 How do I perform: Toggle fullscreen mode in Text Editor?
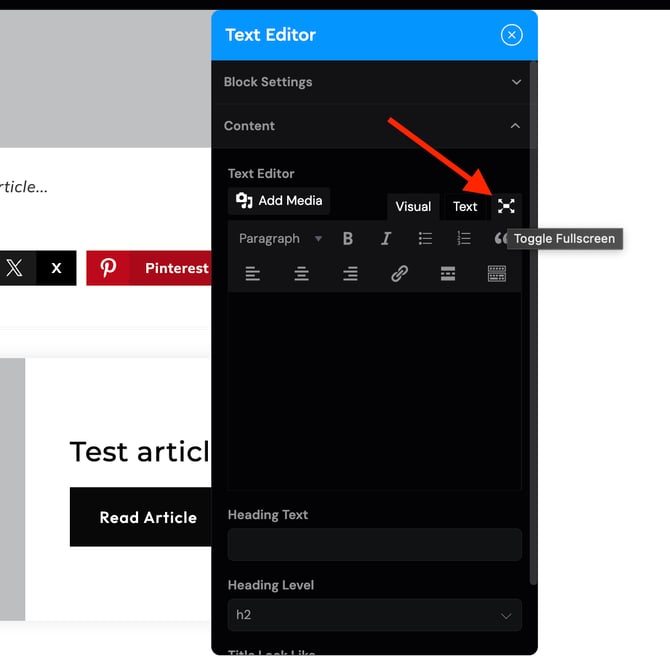[506, 206]
